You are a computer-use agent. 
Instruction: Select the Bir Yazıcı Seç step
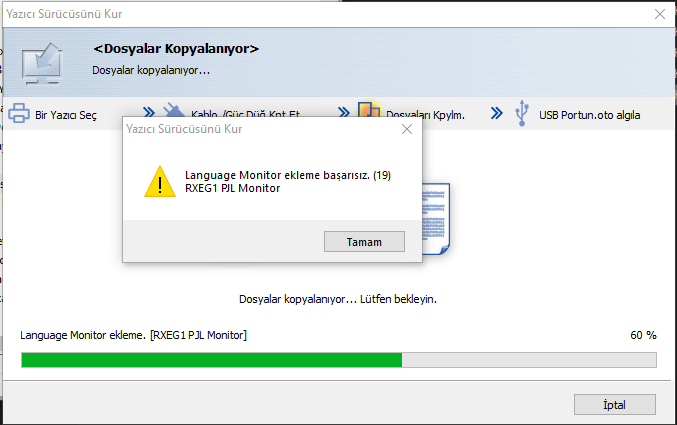click(x=66, y=115)
